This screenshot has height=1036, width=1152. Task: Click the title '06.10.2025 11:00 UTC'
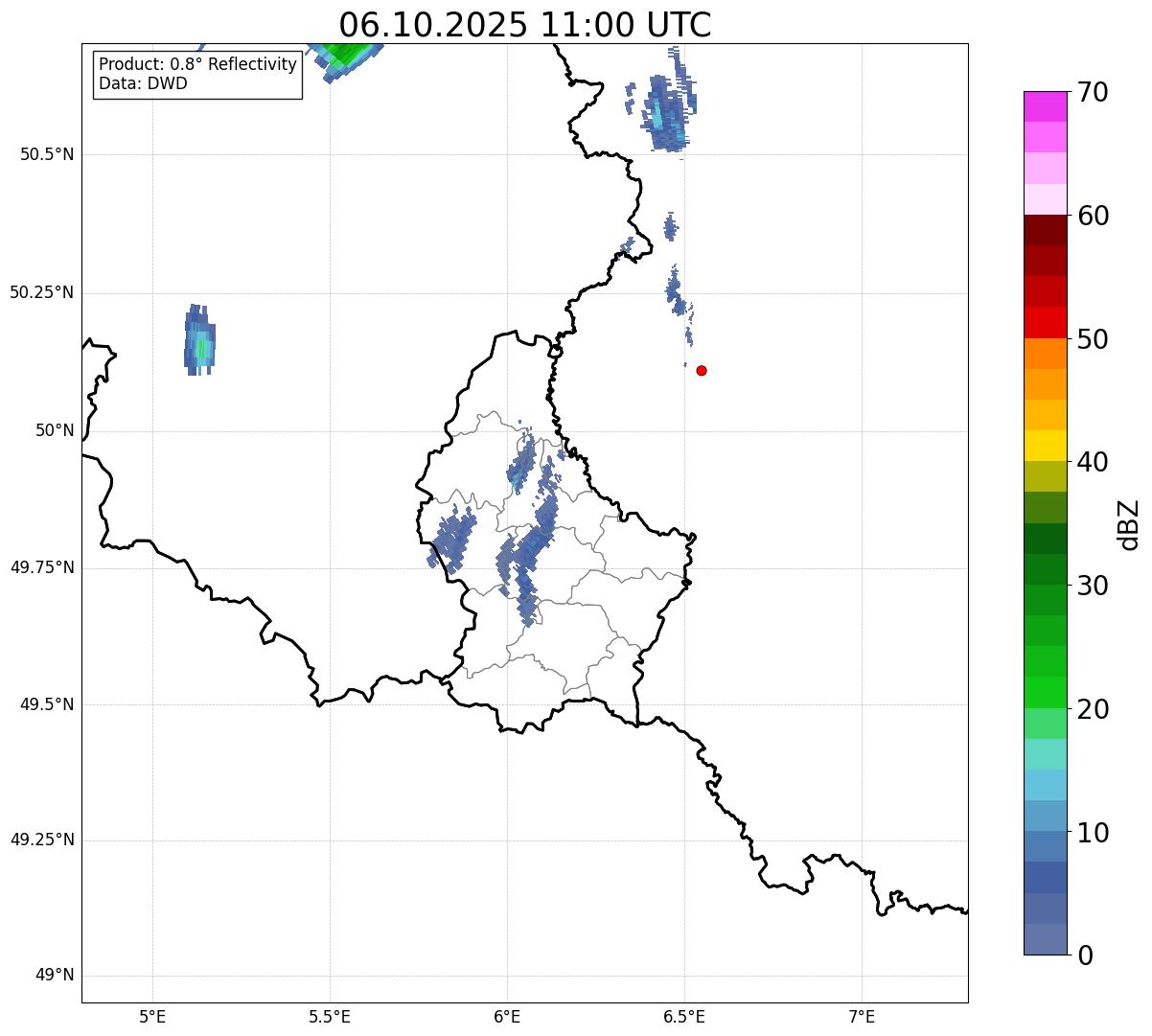tap(525, 24)
